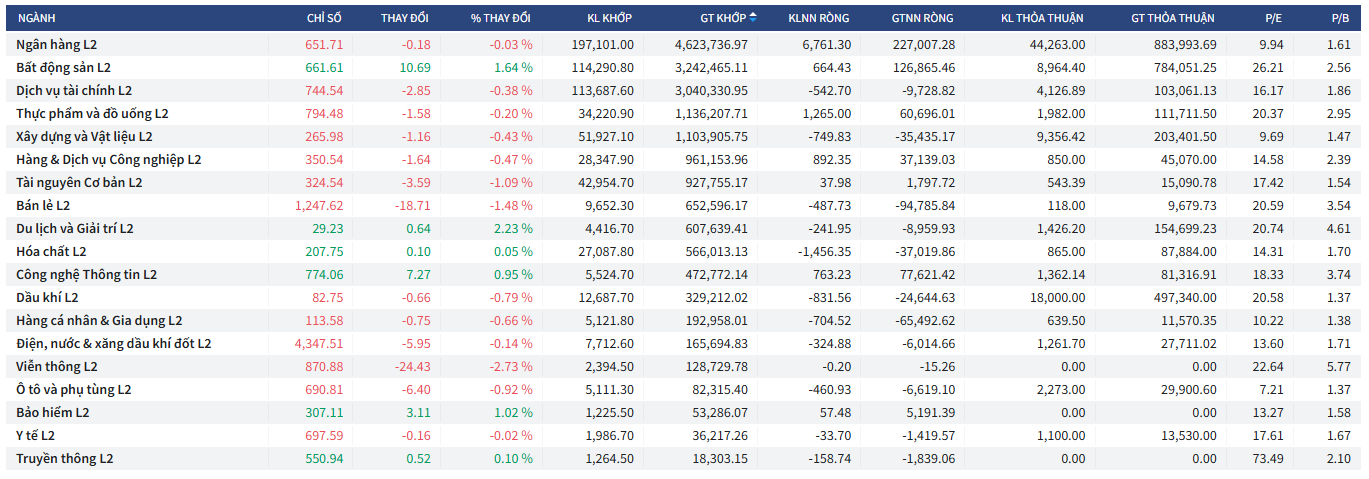Click the P/B column header
Screen dimensions: 1369x479
[x=1340, y=18]
